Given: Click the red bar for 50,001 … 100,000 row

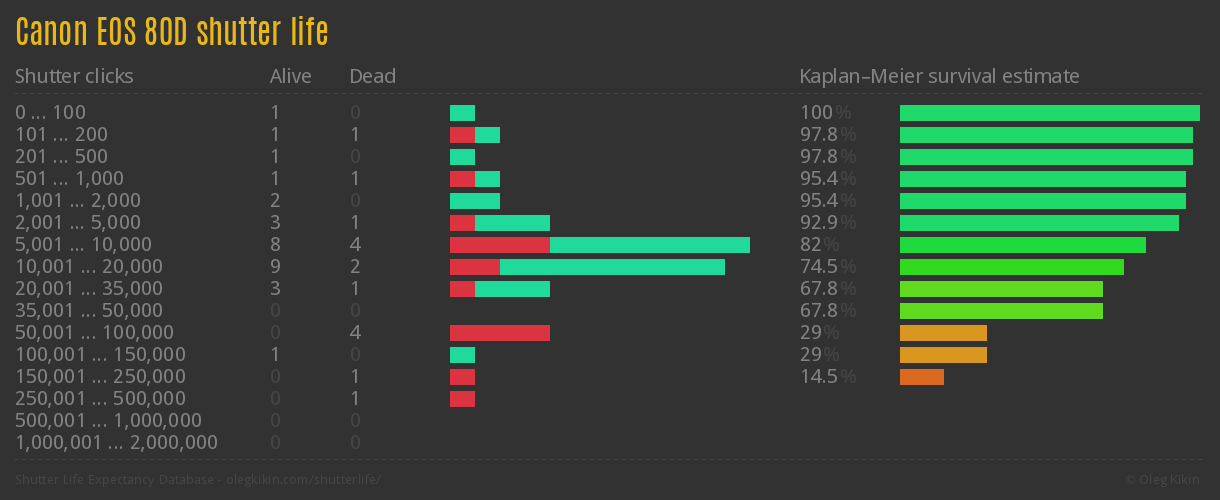Looking at the screenshot, I should [499, 333].
